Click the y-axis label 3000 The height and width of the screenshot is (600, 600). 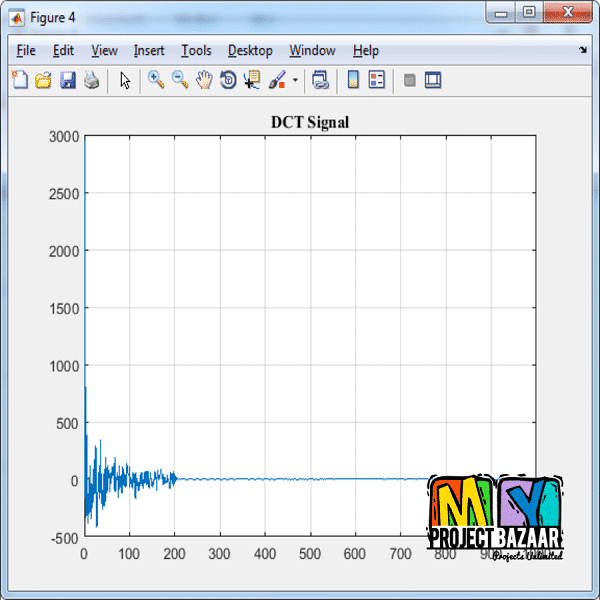64,137
